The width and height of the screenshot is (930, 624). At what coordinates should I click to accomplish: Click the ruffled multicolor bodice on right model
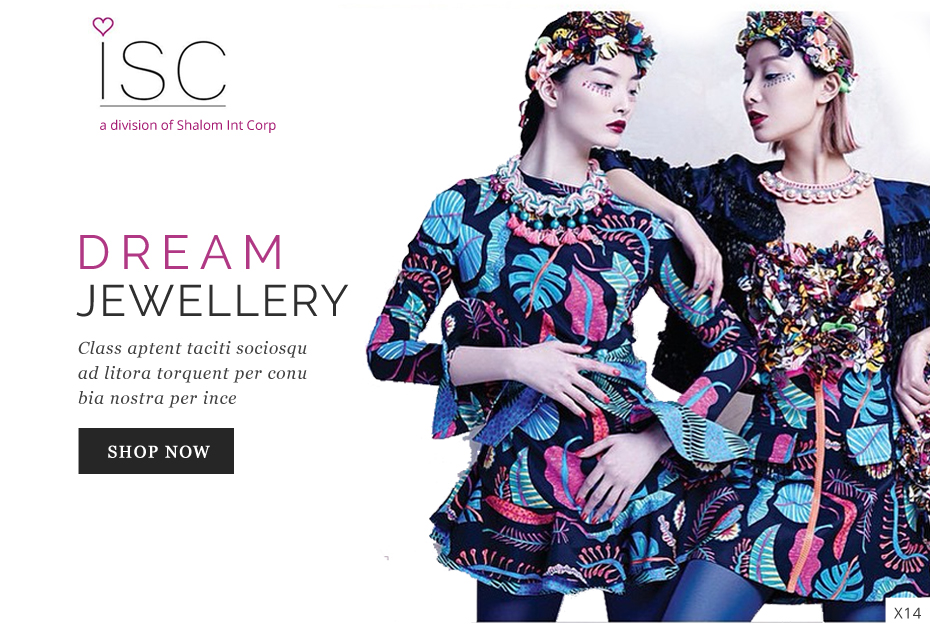click(818, 303)
